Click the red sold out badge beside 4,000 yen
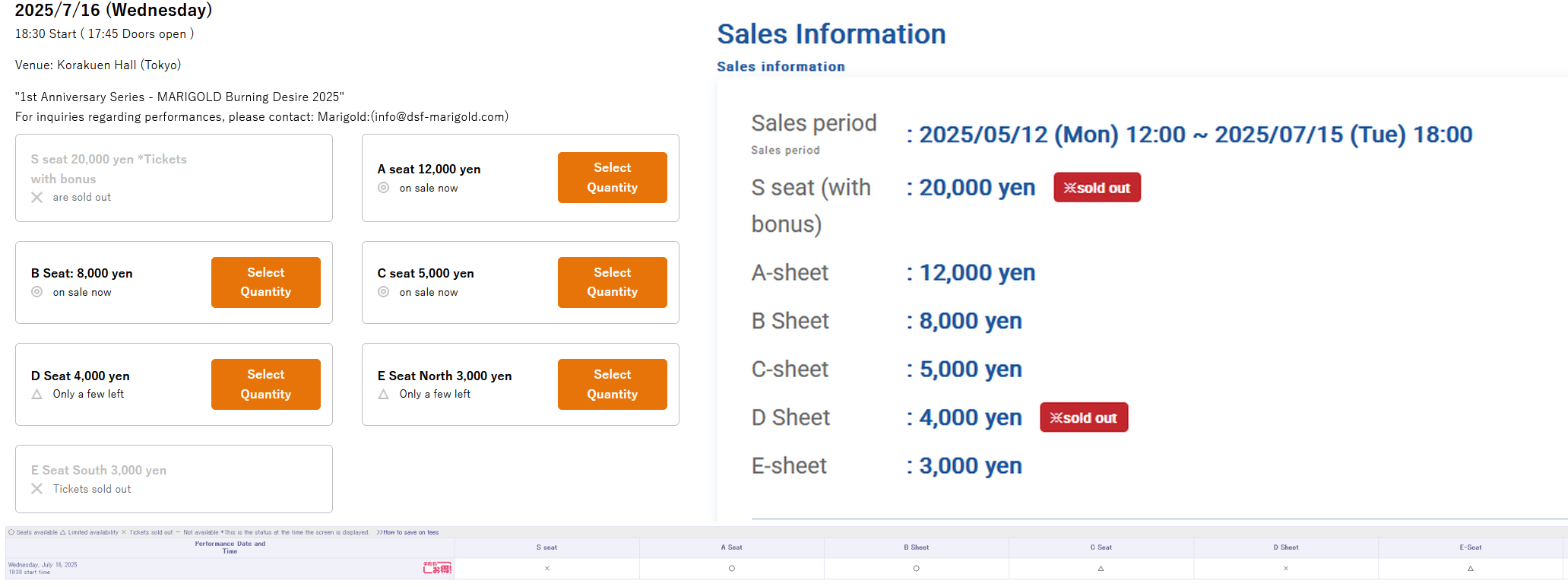This screenshot has width=1568, height=587. coord(1084,417)
